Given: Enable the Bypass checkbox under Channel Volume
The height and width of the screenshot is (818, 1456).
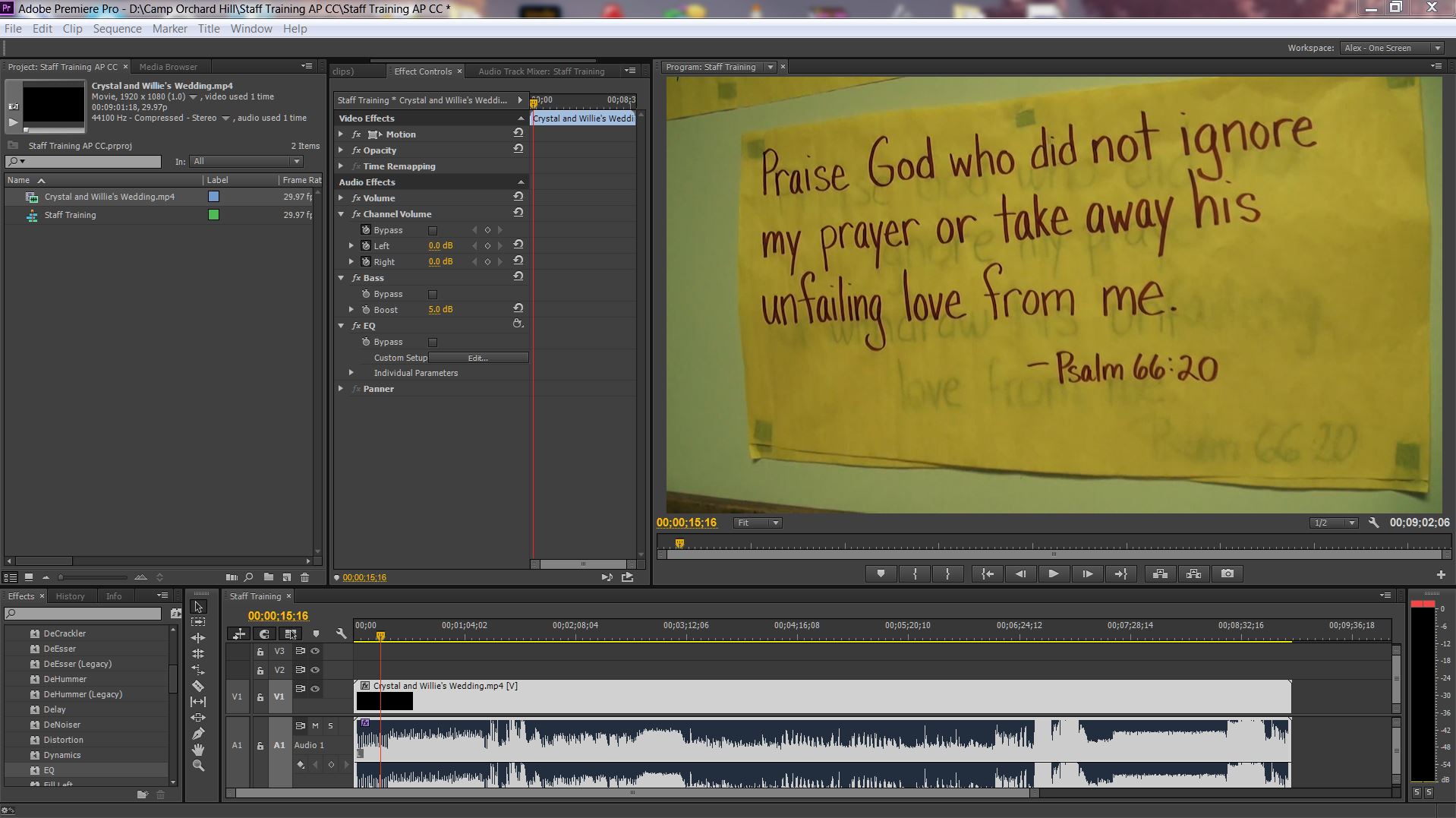Looking at the screenshot, I should pyautogui.click(x=433, y=230).
